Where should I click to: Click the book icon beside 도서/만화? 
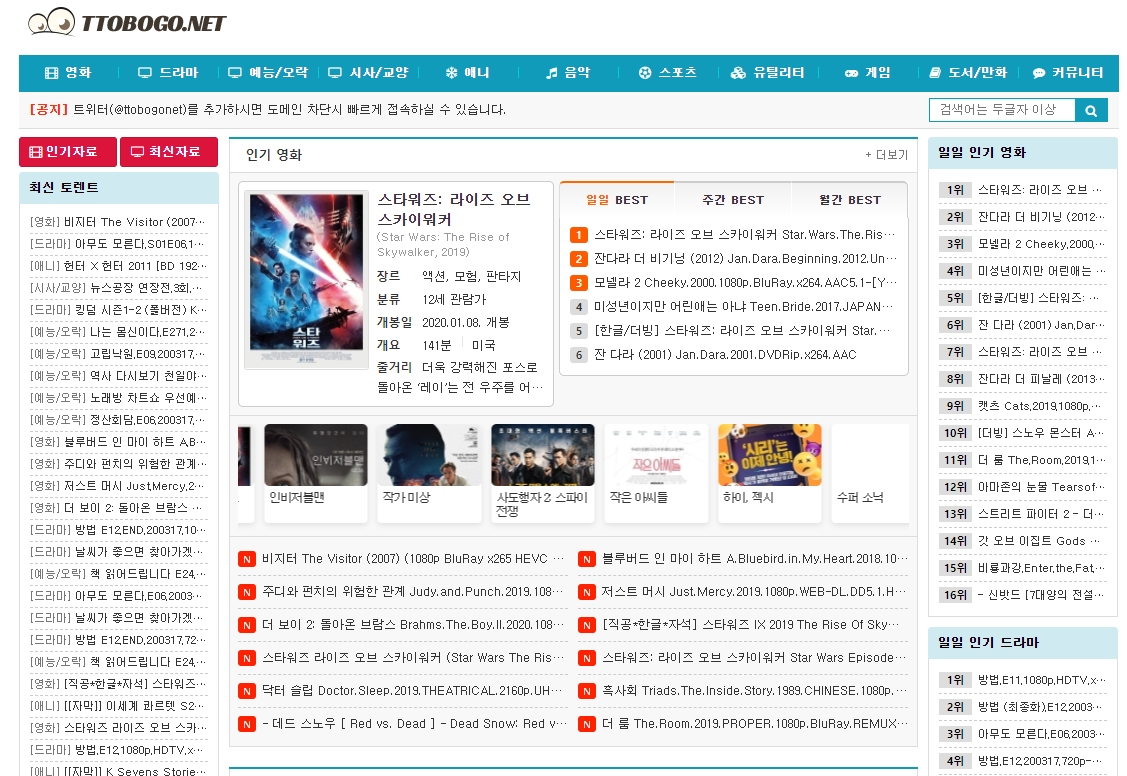point(935,73)
